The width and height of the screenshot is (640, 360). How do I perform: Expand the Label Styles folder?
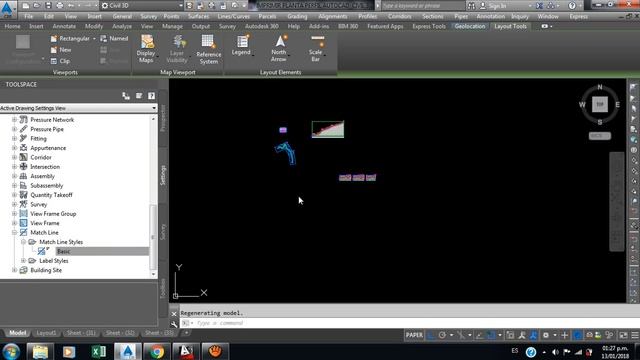23,260
